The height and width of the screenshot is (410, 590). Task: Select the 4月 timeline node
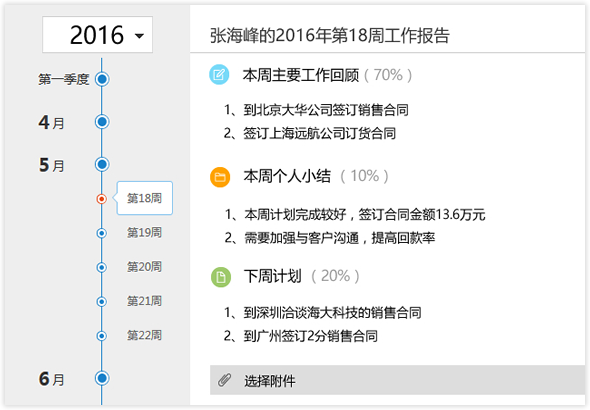[x=102, y=122]
